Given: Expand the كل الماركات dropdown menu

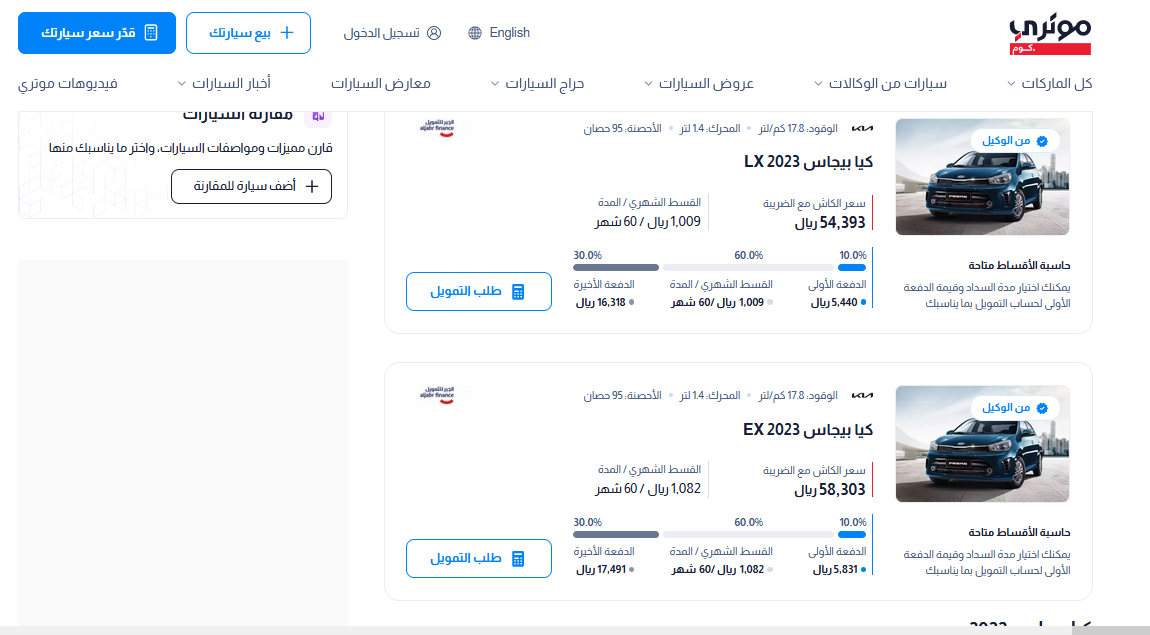Looking at the screenshot, I should [1050, 84].
